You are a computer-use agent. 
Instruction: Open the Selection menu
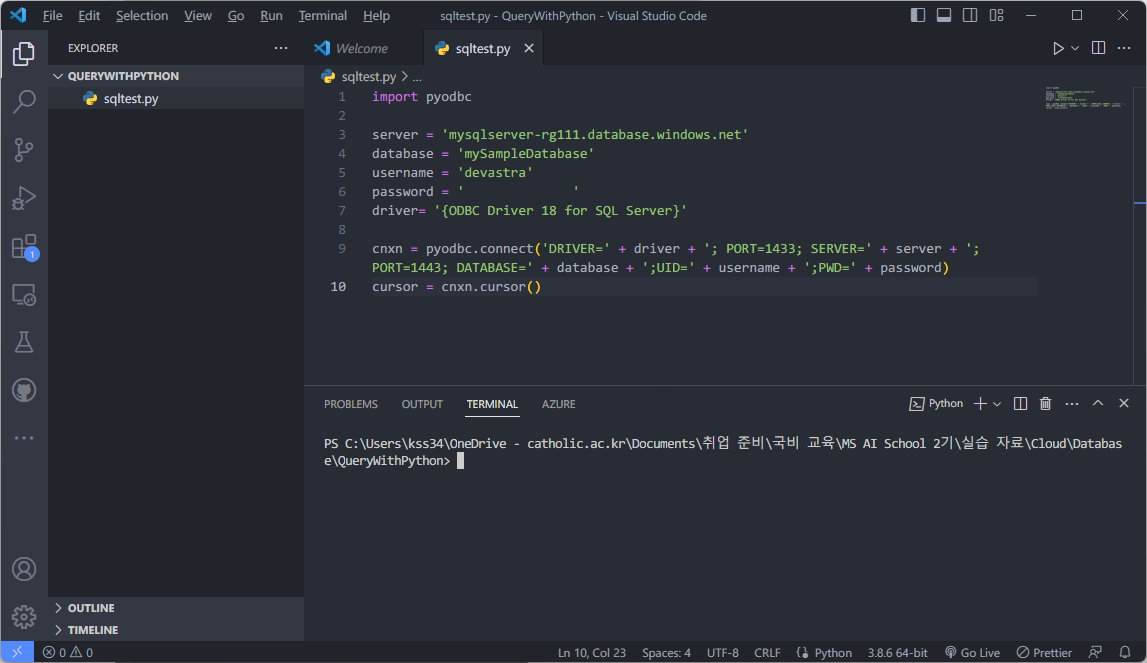pos(142,15)
